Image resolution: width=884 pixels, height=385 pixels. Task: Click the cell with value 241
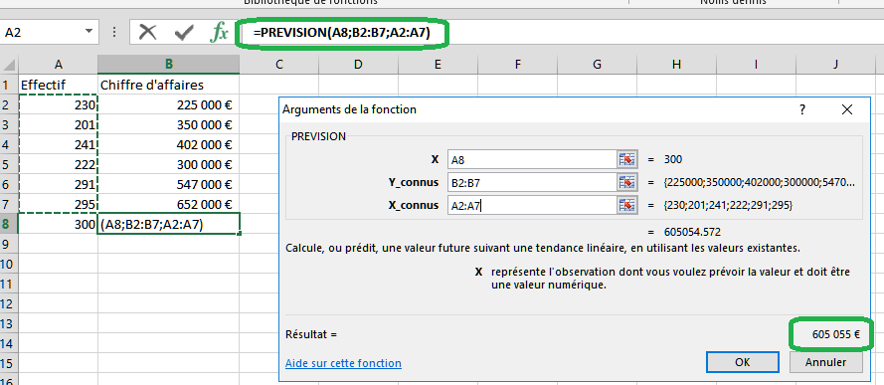[58, 144]
